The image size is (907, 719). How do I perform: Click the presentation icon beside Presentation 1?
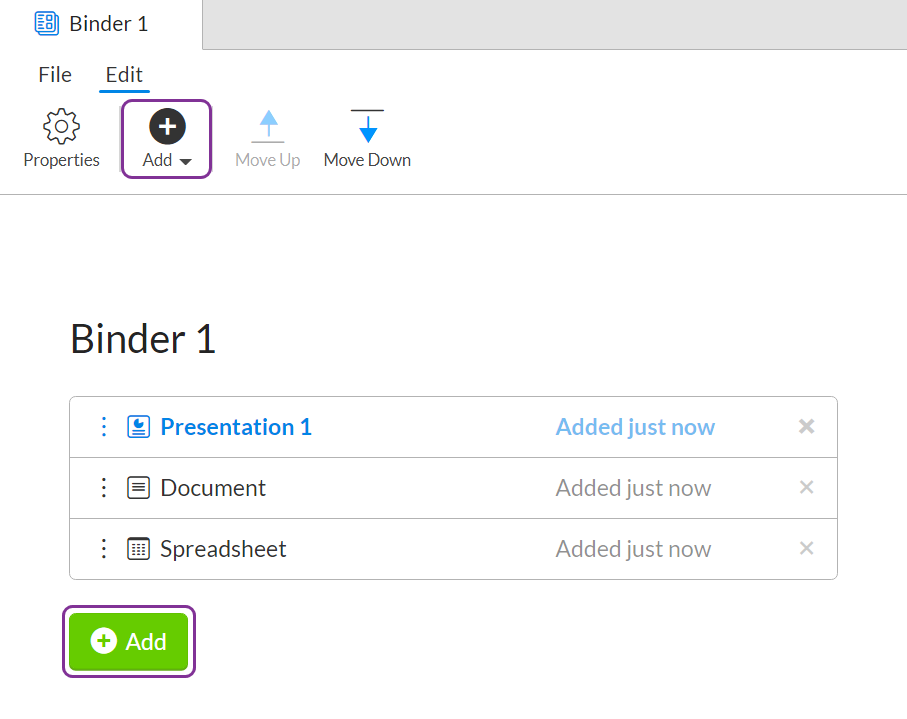coord(141,426)
